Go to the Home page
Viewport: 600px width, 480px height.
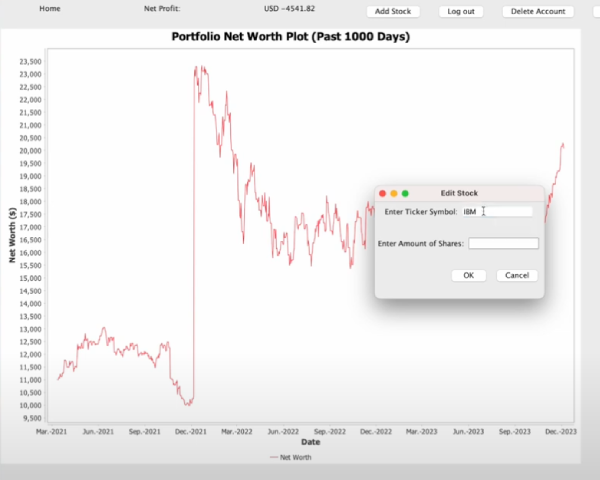tap(50, 8)
